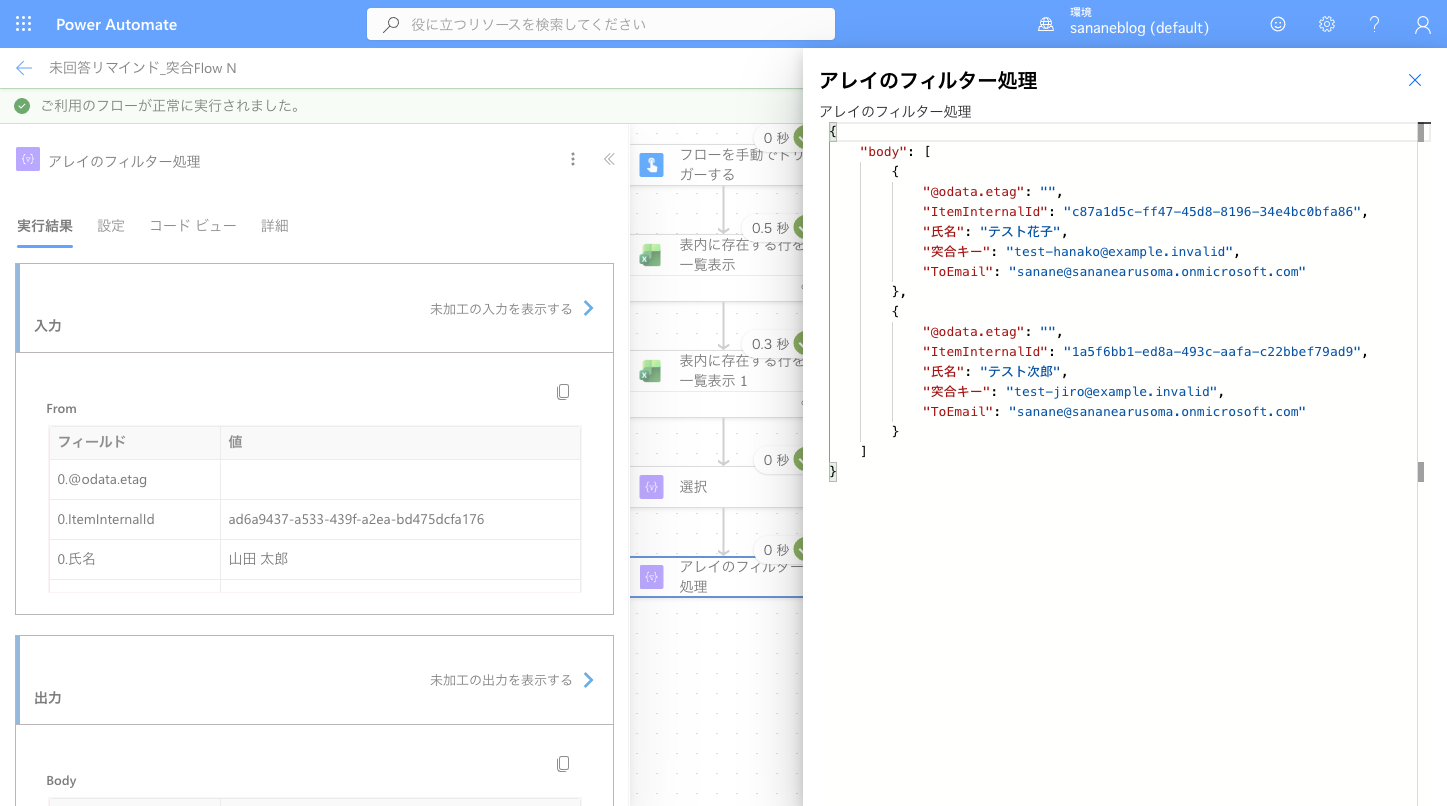Click the 選択 step icon
1447x806 pixels.
651,487
